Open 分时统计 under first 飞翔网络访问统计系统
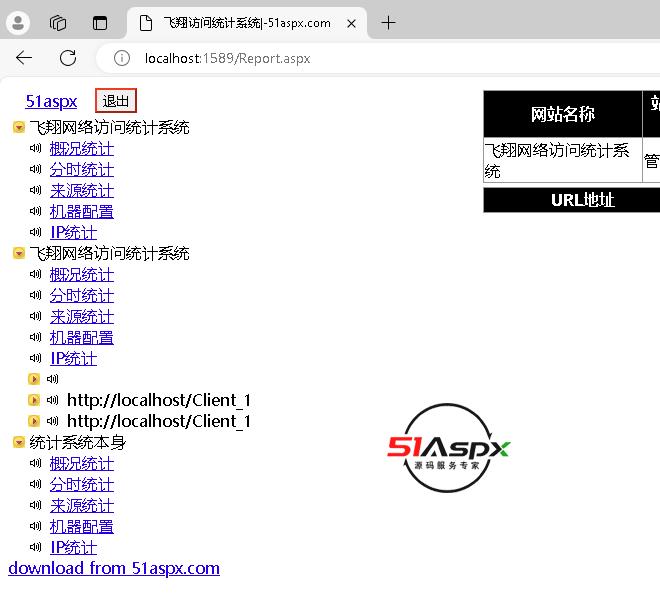 (x=82, y=170)
